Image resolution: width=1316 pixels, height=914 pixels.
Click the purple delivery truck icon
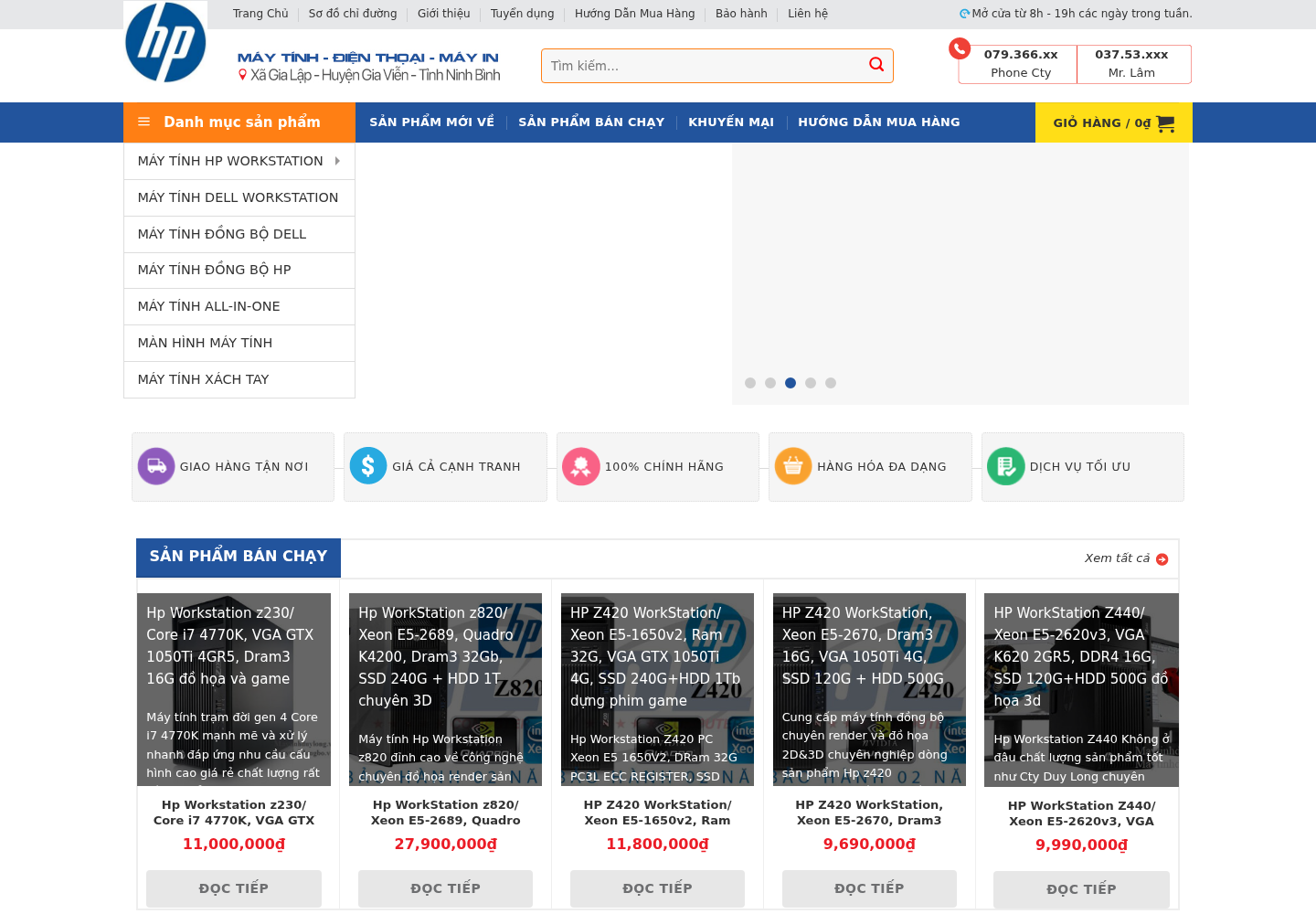pos(156,466)
